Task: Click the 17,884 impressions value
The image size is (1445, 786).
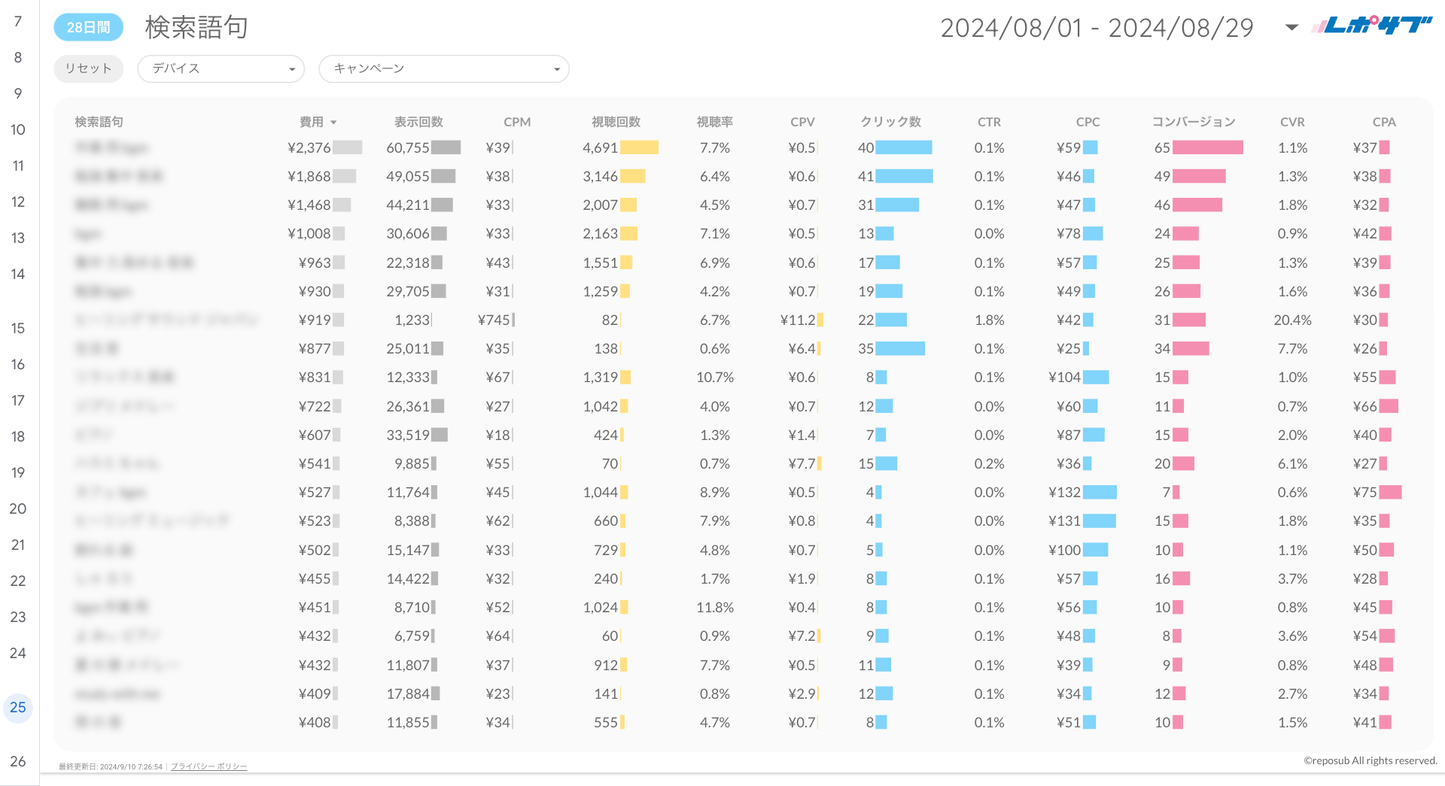Action: pos(408,693)
